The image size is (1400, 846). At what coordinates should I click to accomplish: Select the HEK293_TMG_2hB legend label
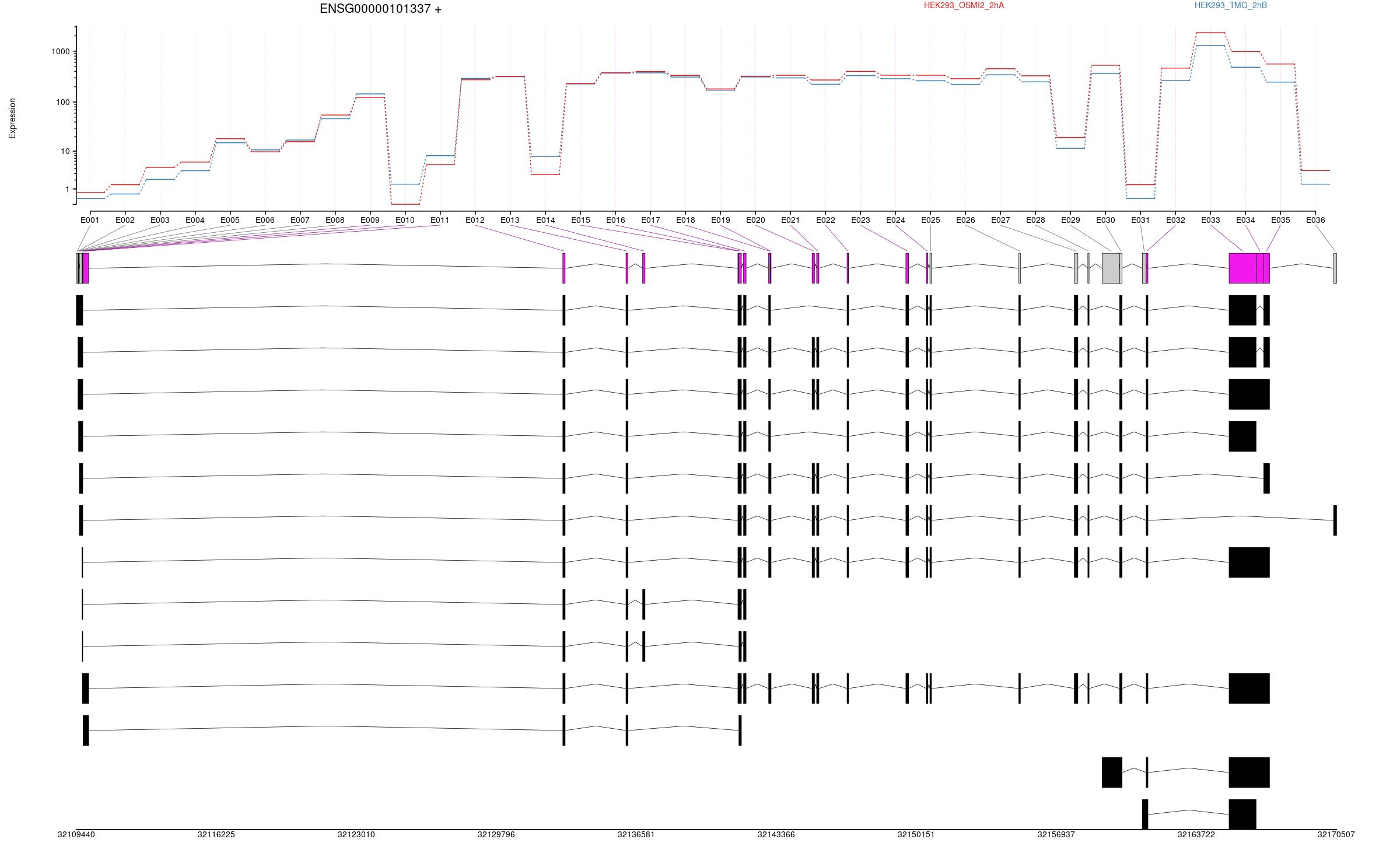pyautogui.click(x=1230, y=5)
